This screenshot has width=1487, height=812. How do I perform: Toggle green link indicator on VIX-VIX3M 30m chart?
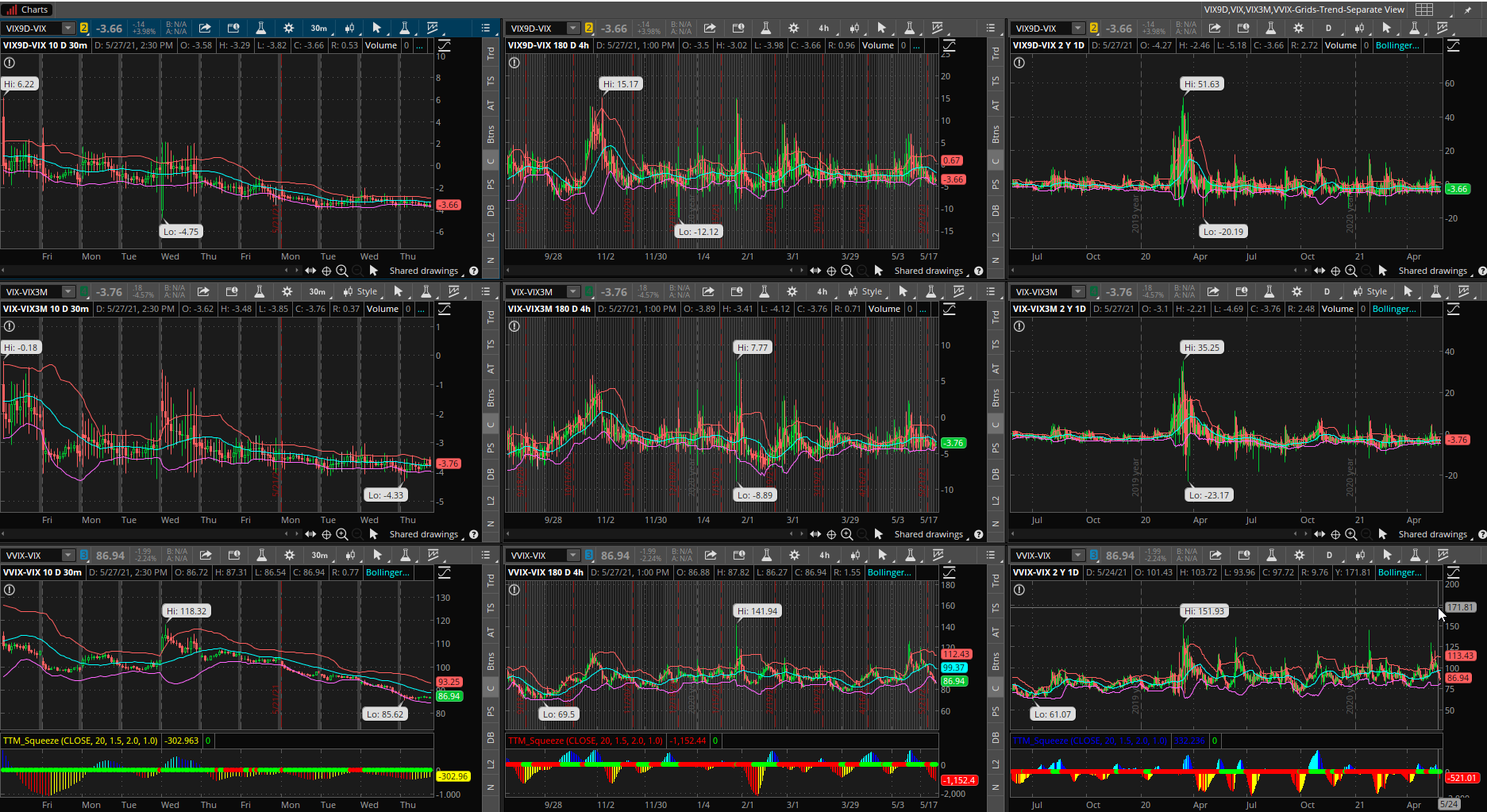tap(84, 291)
